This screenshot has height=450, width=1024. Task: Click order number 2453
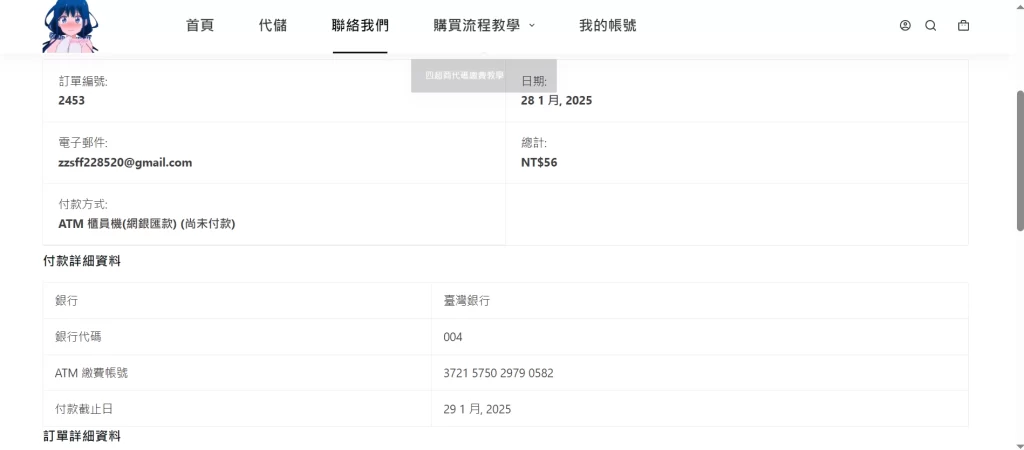tap(72, 100)
